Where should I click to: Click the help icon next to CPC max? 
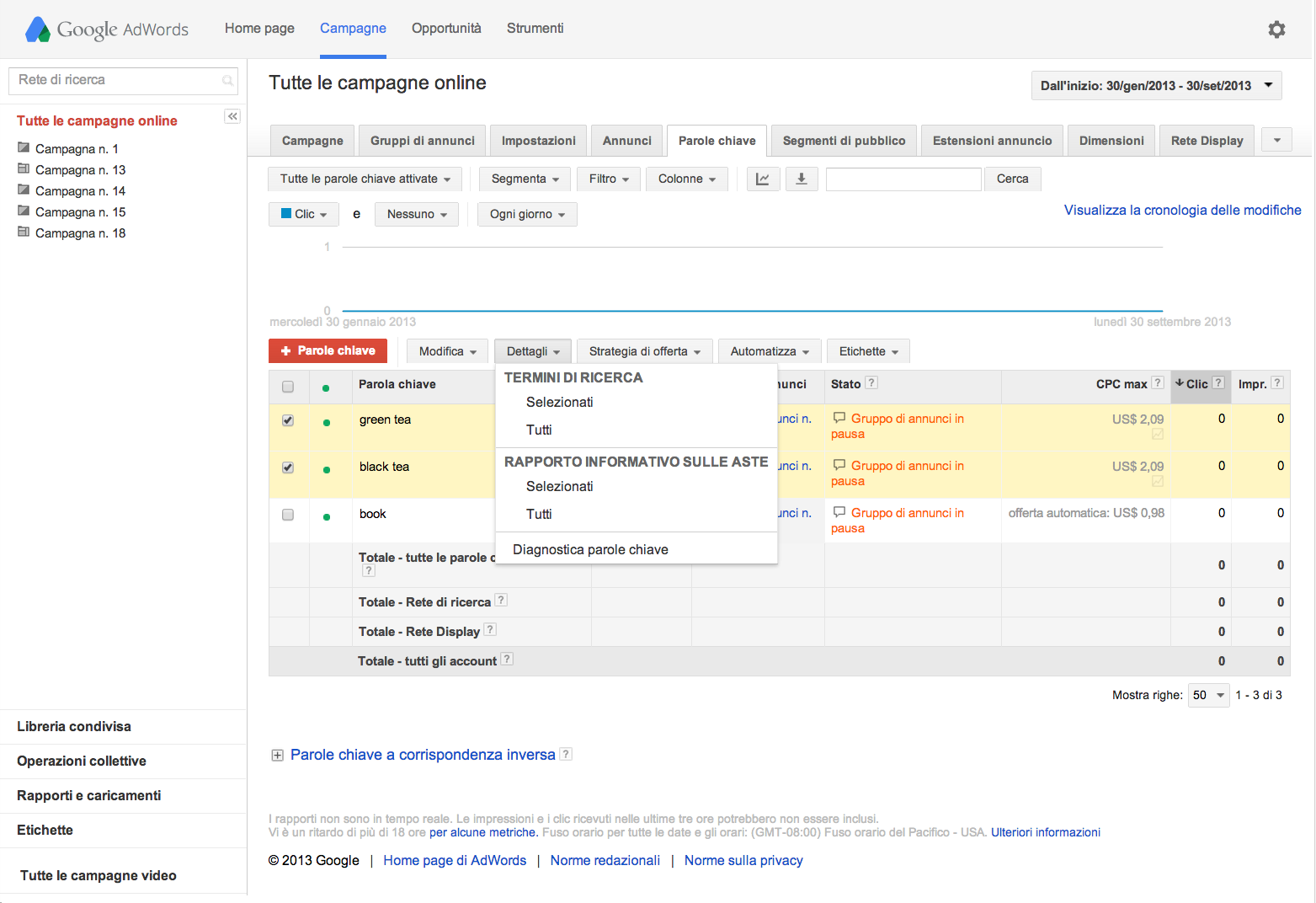(x=1158, y=382)
